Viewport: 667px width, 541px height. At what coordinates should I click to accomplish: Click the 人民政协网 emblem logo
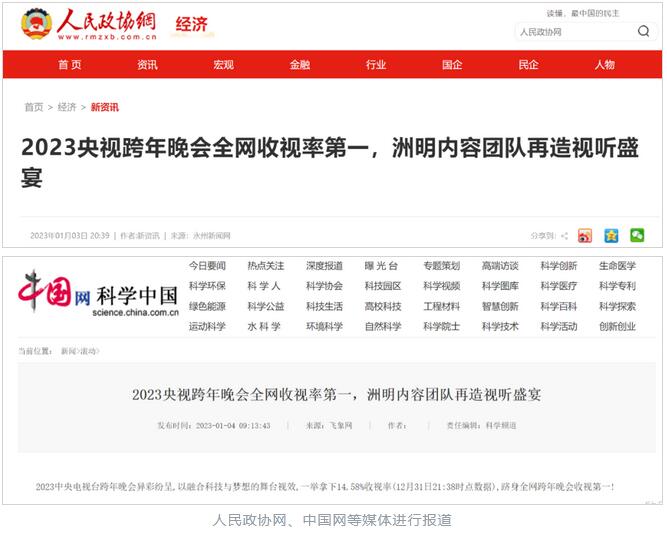tap(37, 23)
